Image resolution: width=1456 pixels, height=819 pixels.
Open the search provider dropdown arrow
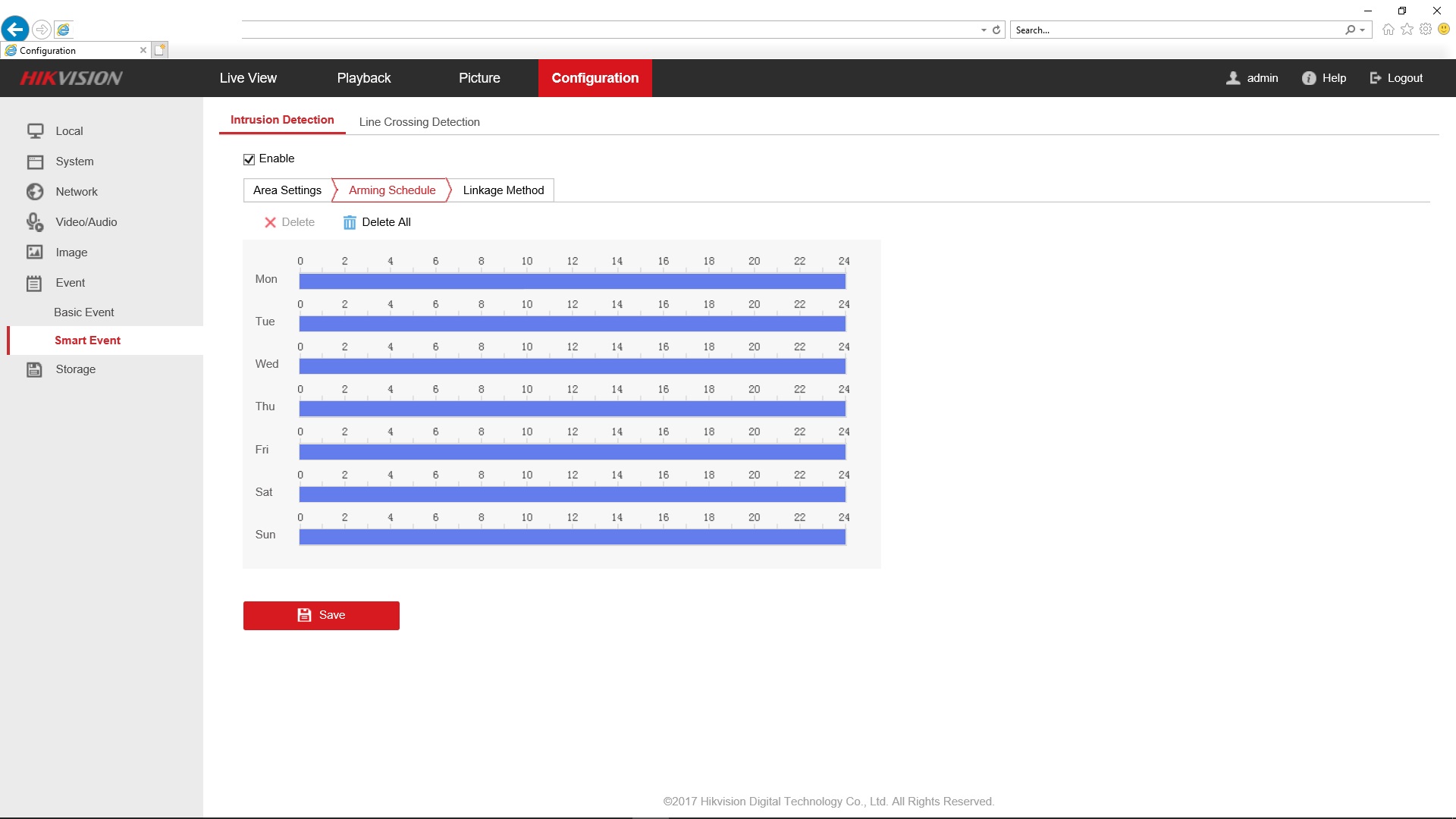[x=1363, y=30]
